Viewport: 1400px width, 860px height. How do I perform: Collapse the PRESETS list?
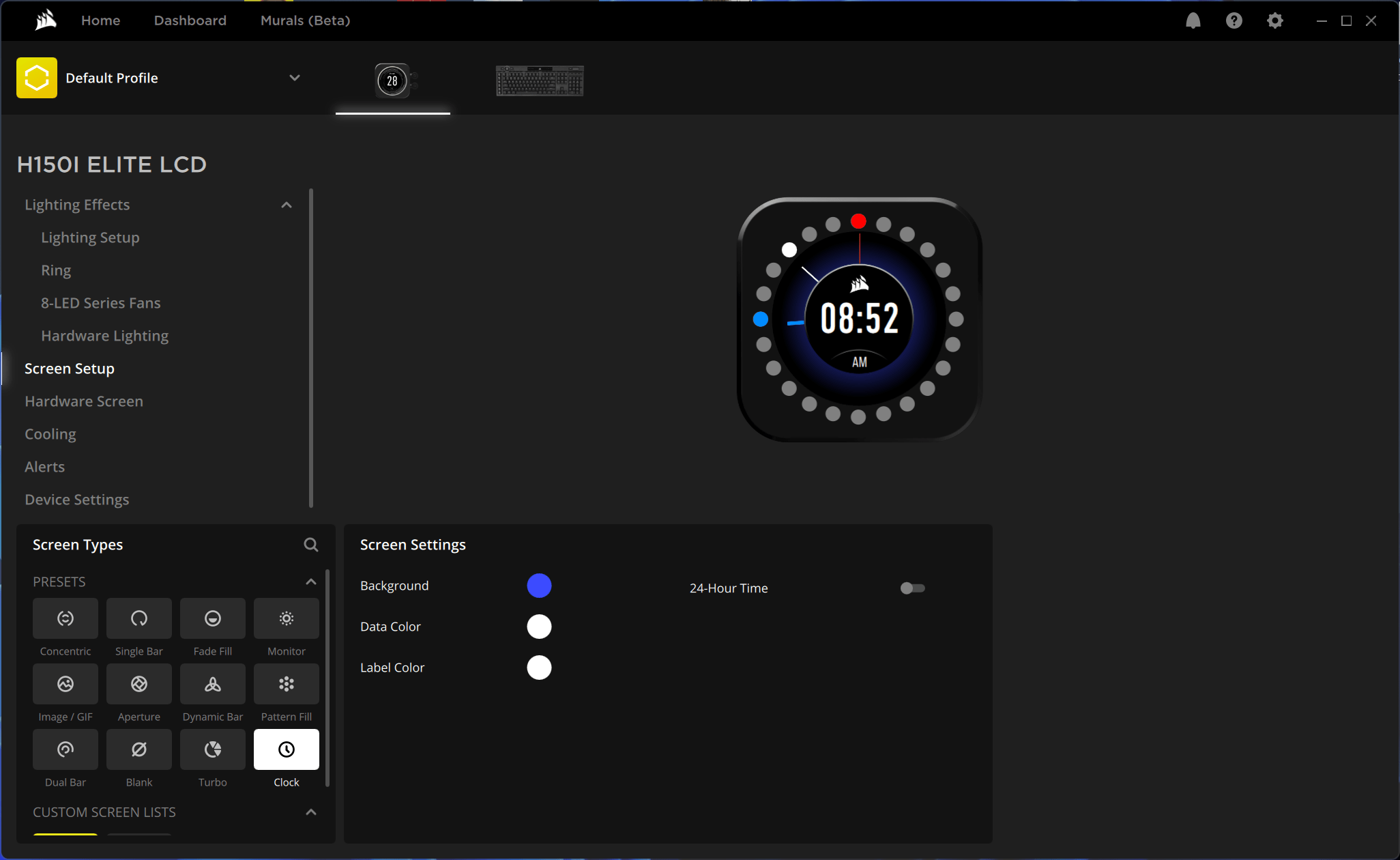(310, 582)
